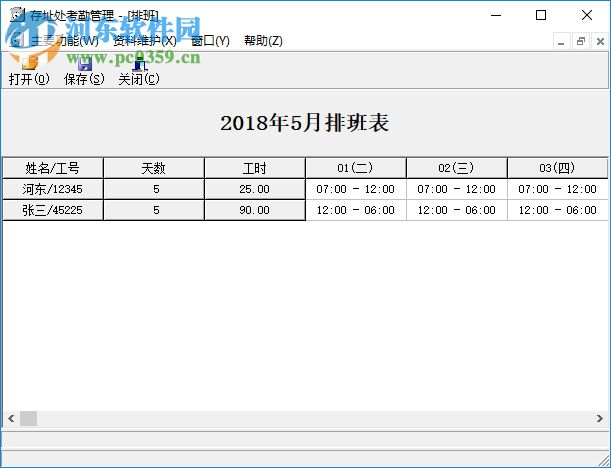Minimize the main application window
611x468 pixels.
point(496,15)
